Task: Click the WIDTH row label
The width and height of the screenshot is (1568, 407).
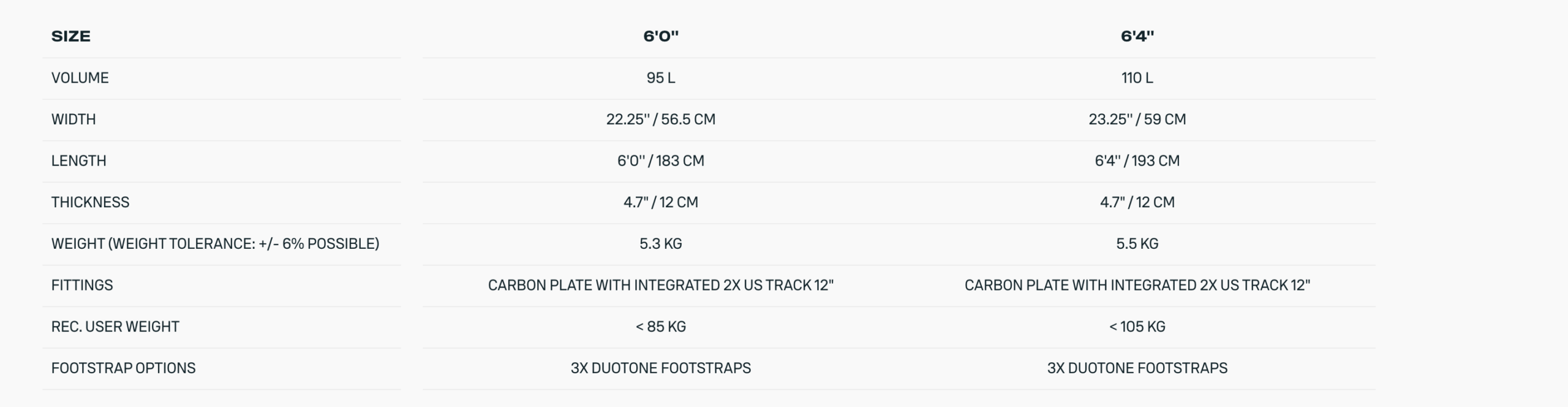Action: (x=73, y=120)
